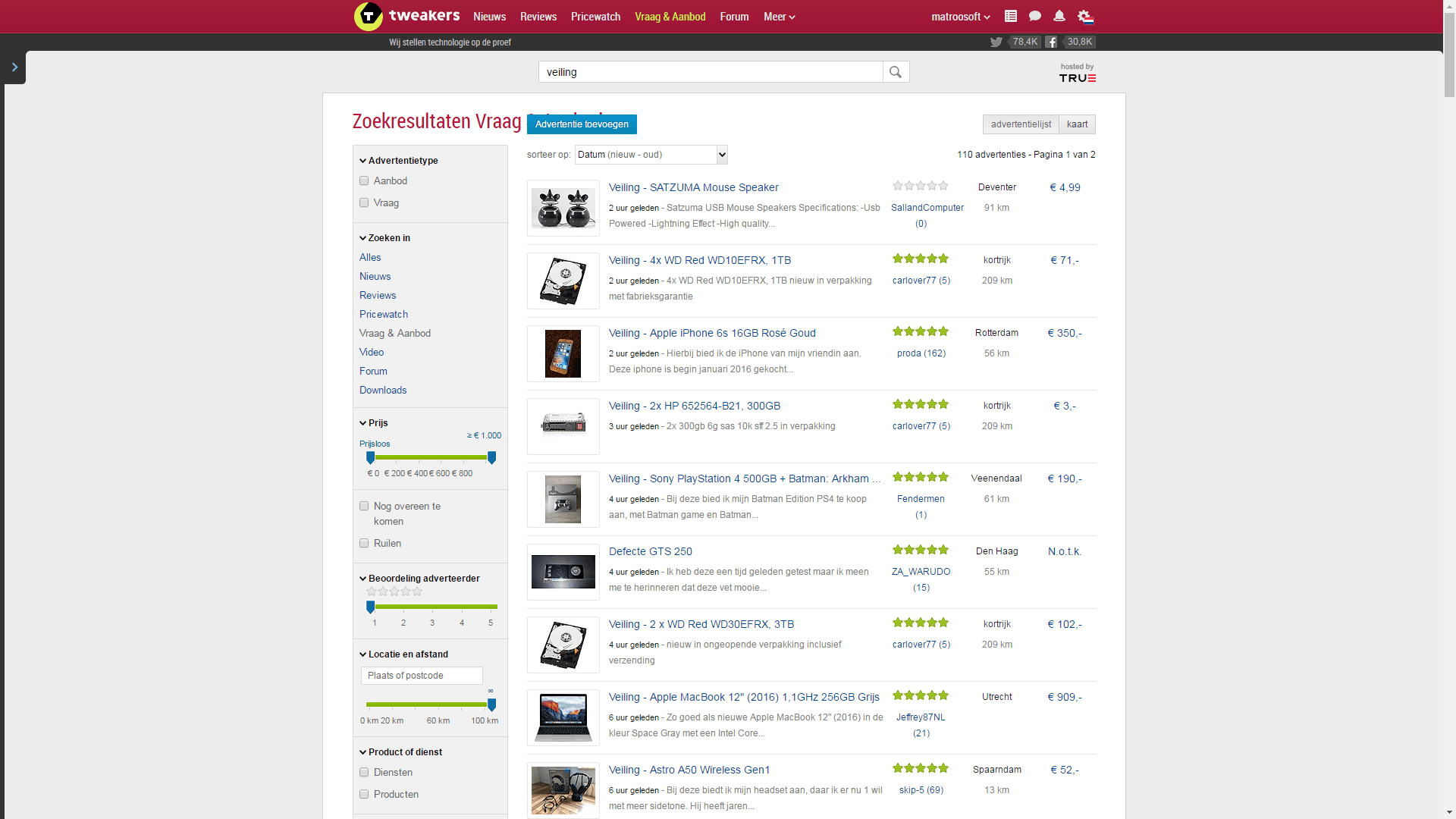Open the sorteer op dropdown
Viewport: 1456px width, 819px height.
tap(651, 155)
